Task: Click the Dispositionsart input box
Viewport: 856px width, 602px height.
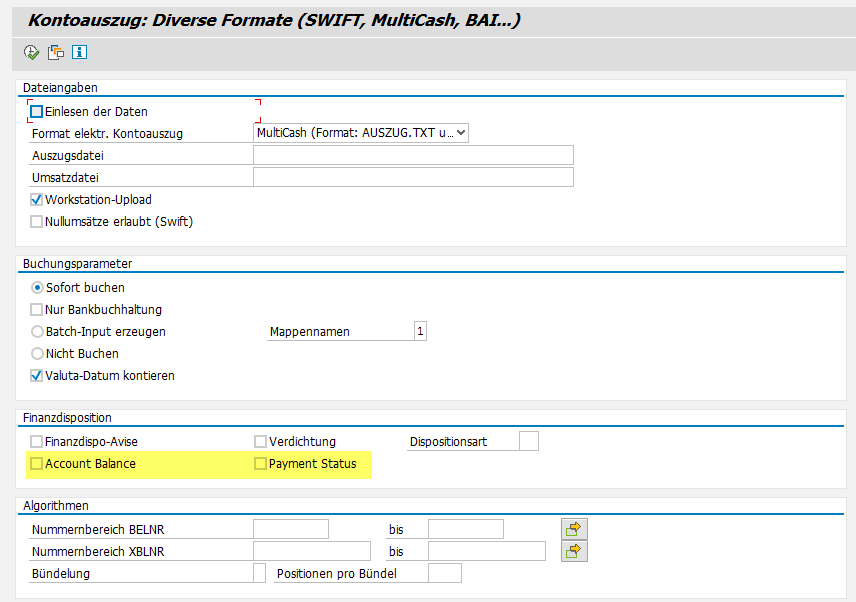Action: point(529,441)
